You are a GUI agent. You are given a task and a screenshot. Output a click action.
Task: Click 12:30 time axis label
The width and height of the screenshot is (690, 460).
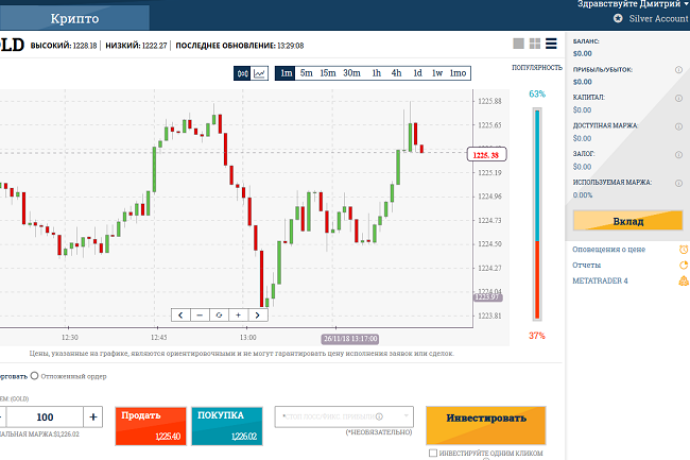coord(70,338)
